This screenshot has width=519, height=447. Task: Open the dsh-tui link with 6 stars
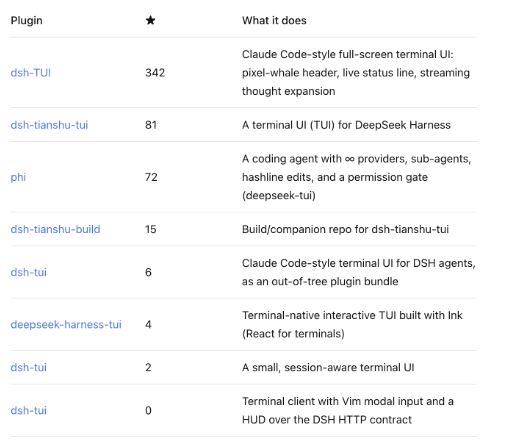29,272
